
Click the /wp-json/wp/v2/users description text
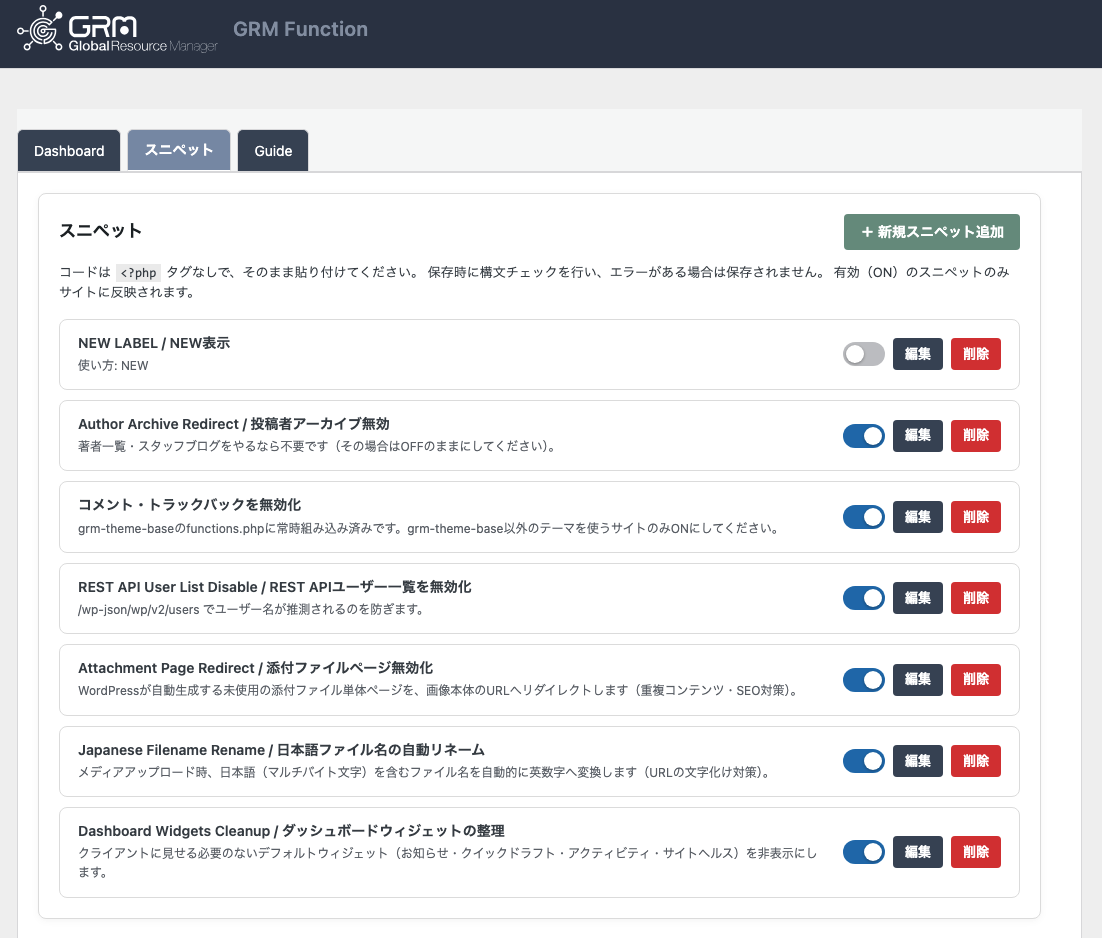(x=252, y=609)
